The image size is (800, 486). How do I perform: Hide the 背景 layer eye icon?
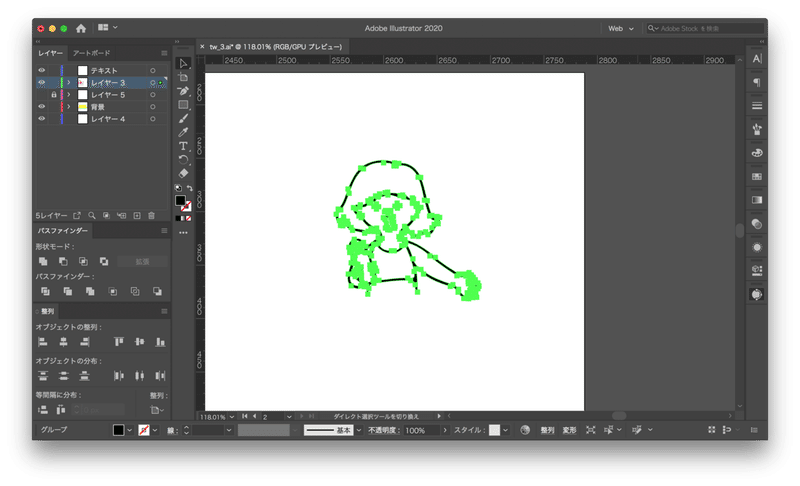point(42,107)
